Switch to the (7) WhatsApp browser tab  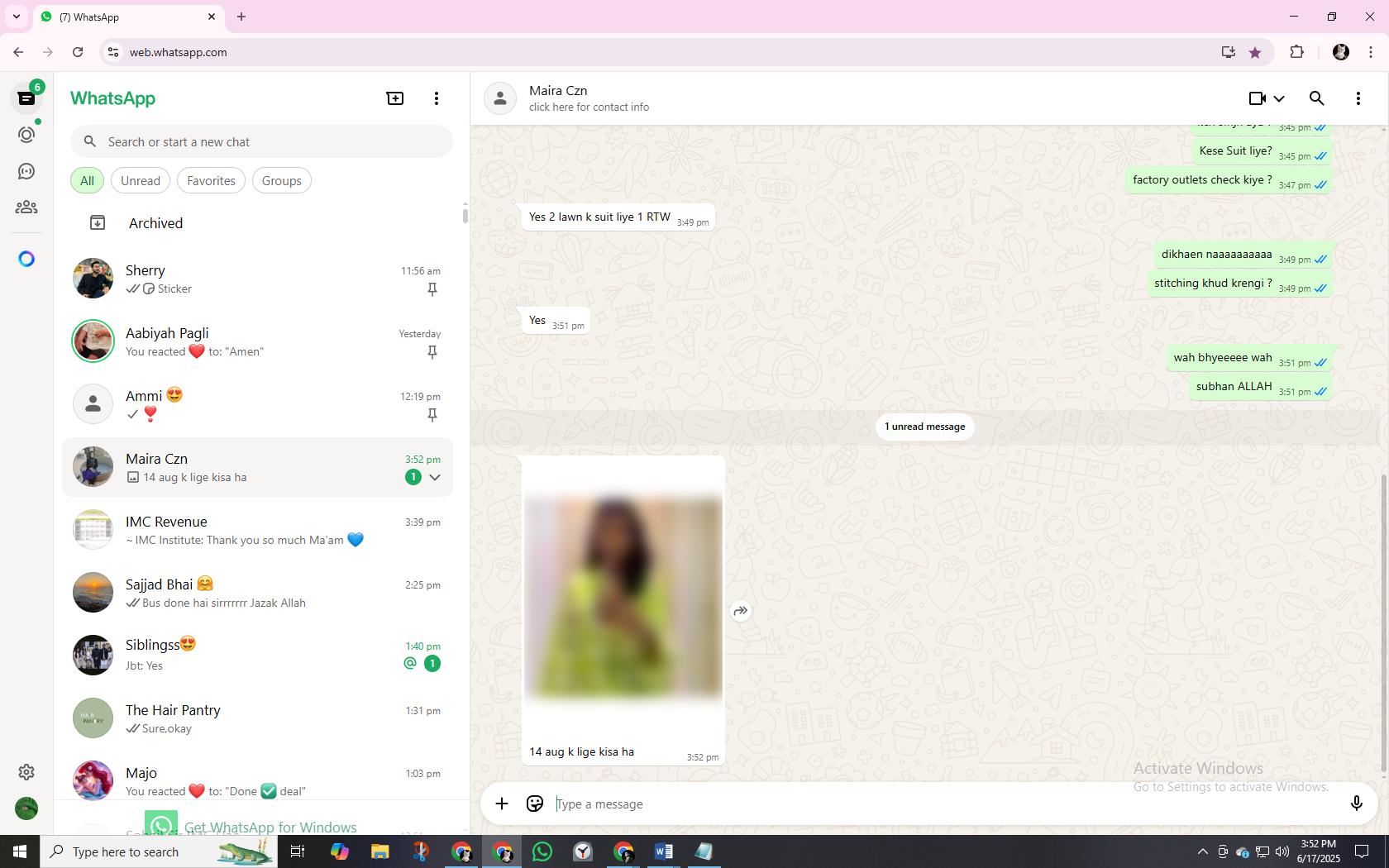coord(128,17)
